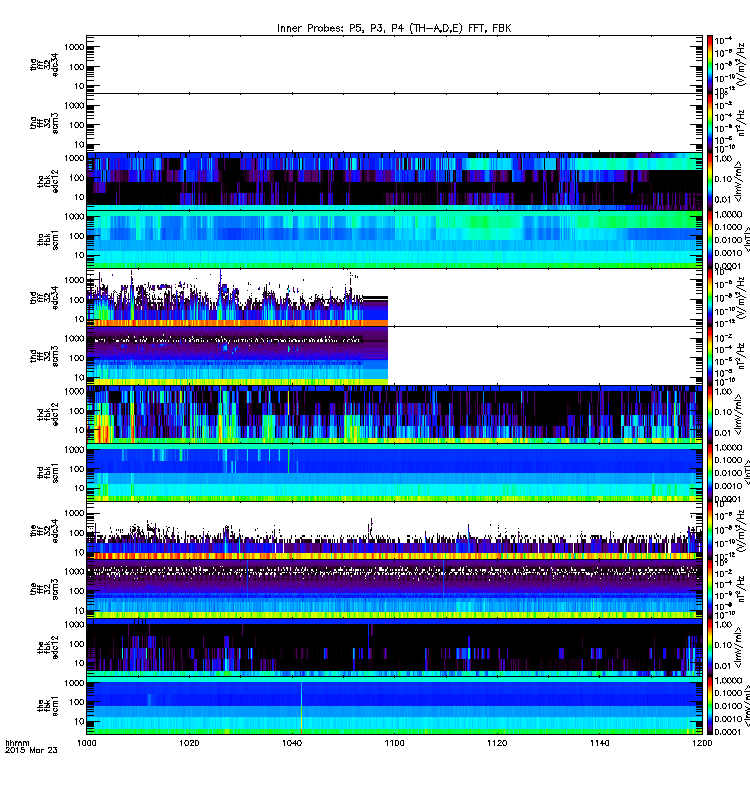Screen dimensions: 750x800
Task: Click inside the the fbk edc12 spectrogram panel
Action: click(x=394, y=647)
